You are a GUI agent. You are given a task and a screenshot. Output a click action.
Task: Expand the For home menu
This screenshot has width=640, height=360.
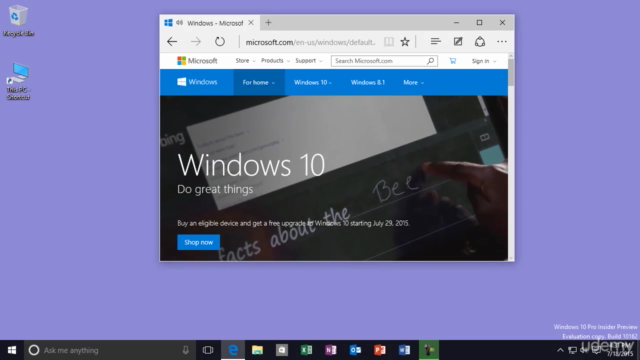coord(259,82)
